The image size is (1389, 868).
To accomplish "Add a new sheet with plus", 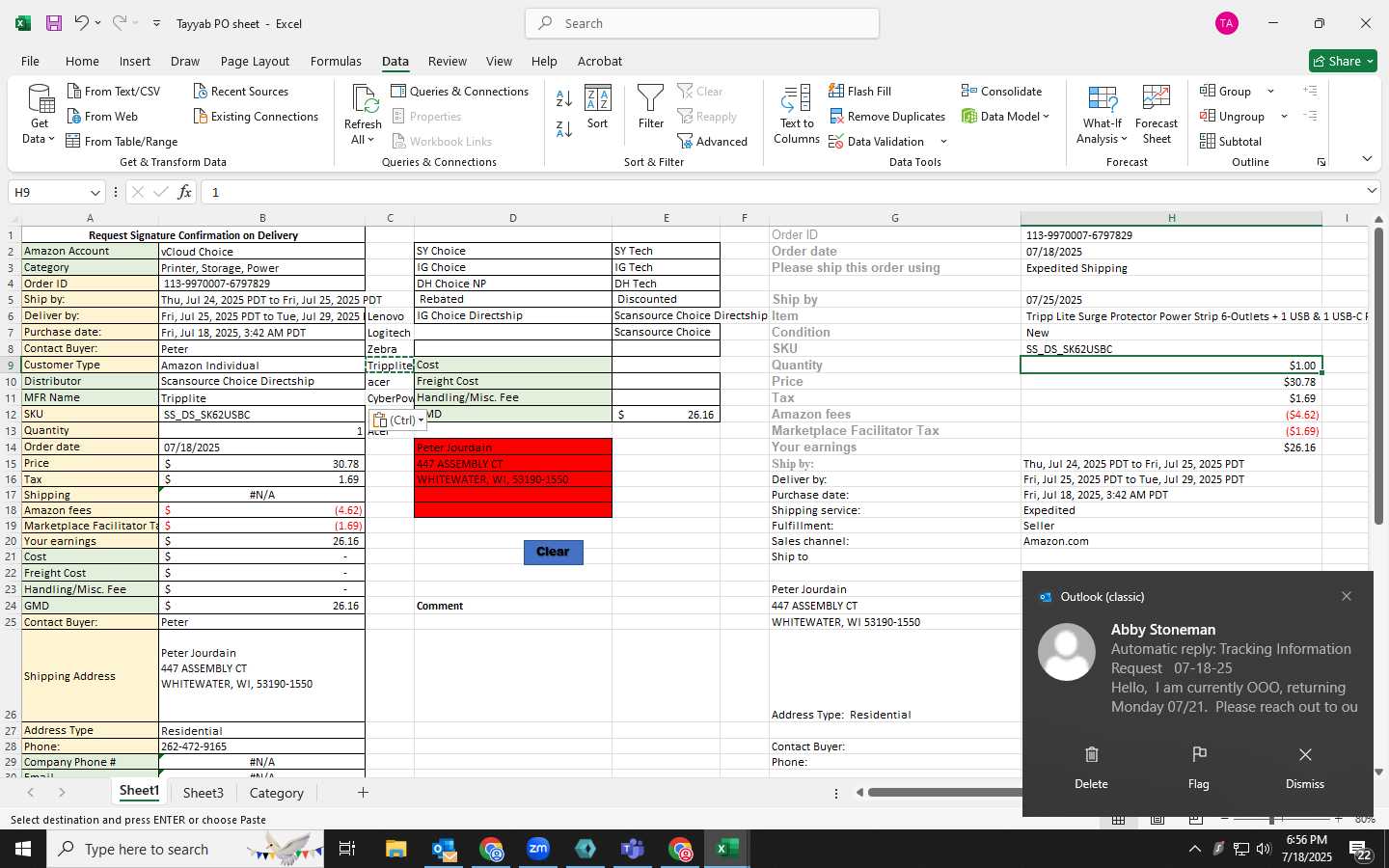I will click(x=363, y=793).
